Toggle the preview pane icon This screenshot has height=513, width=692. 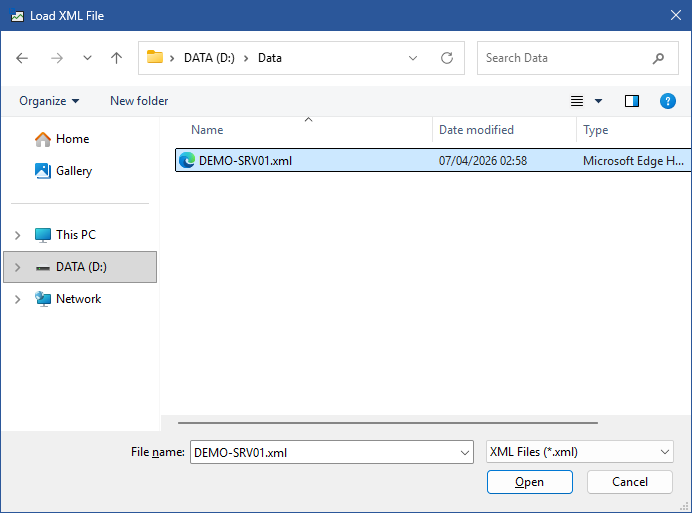[x=631, y=101]
